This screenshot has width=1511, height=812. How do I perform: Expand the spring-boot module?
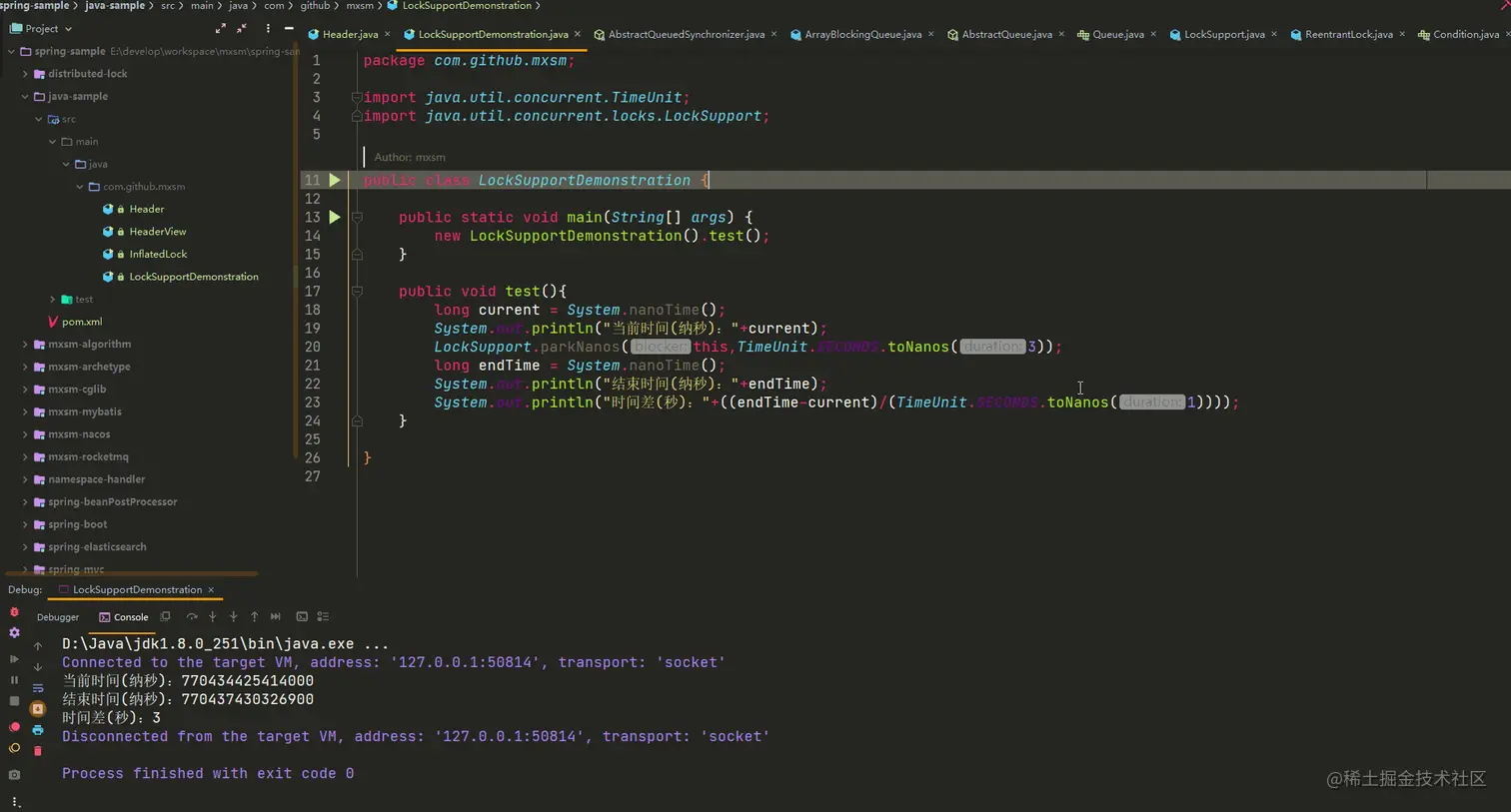tap(25, 524)
